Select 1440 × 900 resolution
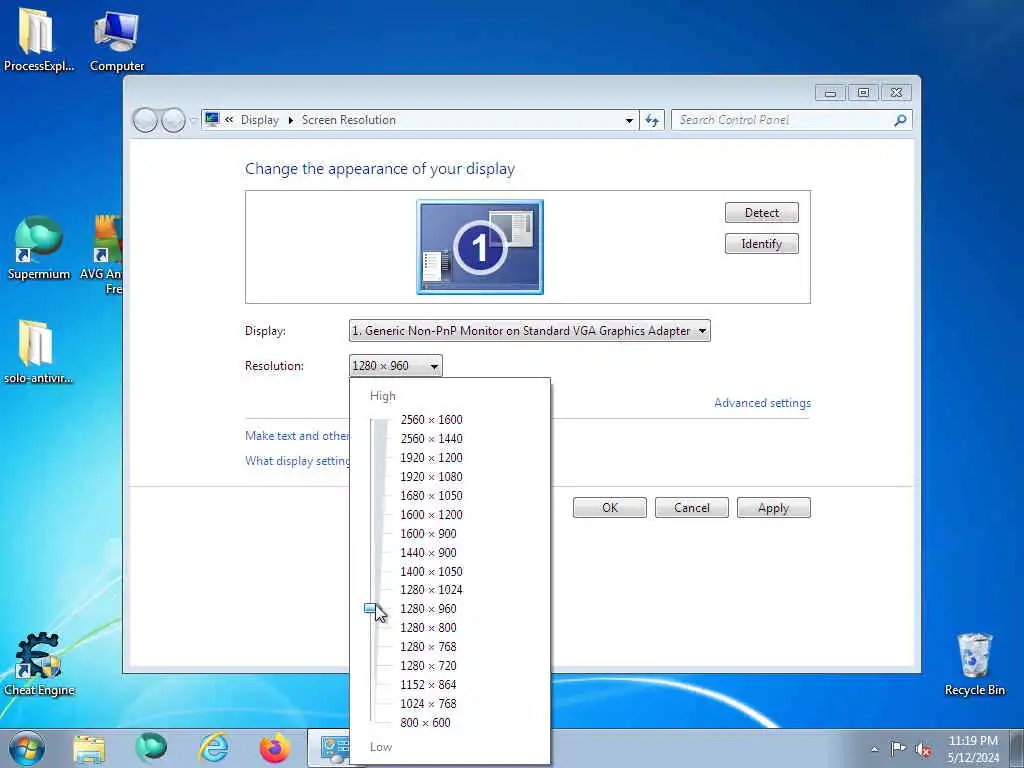Screen dimensions: 1024x768 click(x=428, y=552)
